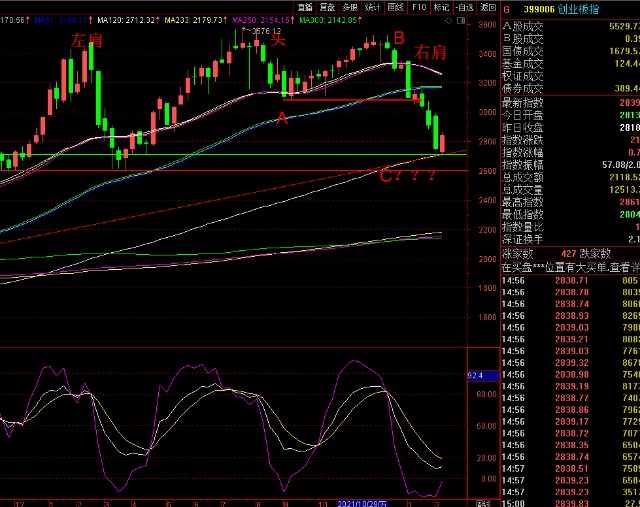Select the MA250: 2154.15 indicator label
640x507 pixels.
[x=262, y=20]
